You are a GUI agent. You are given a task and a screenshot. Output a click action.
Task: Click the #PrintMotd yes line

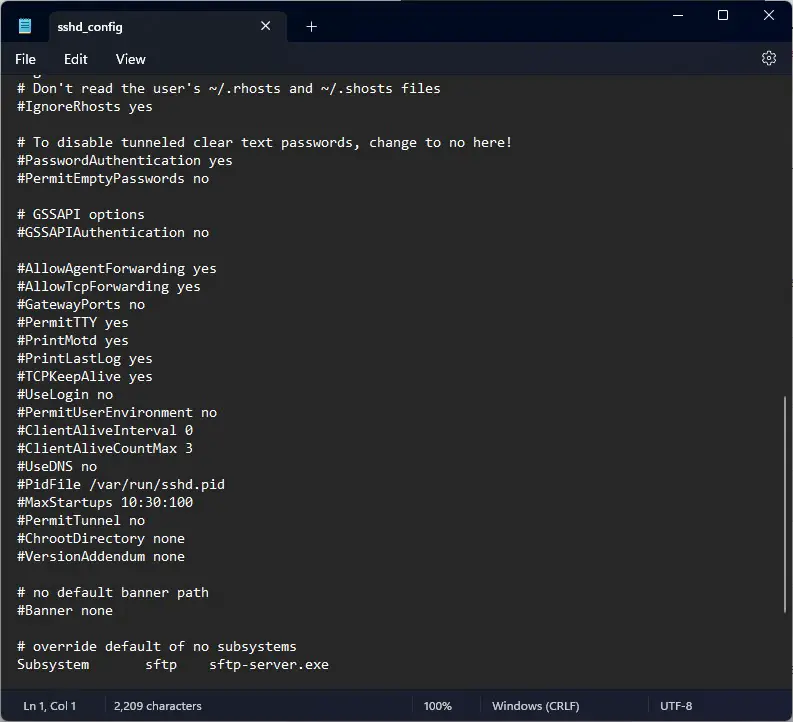(73, 341)
